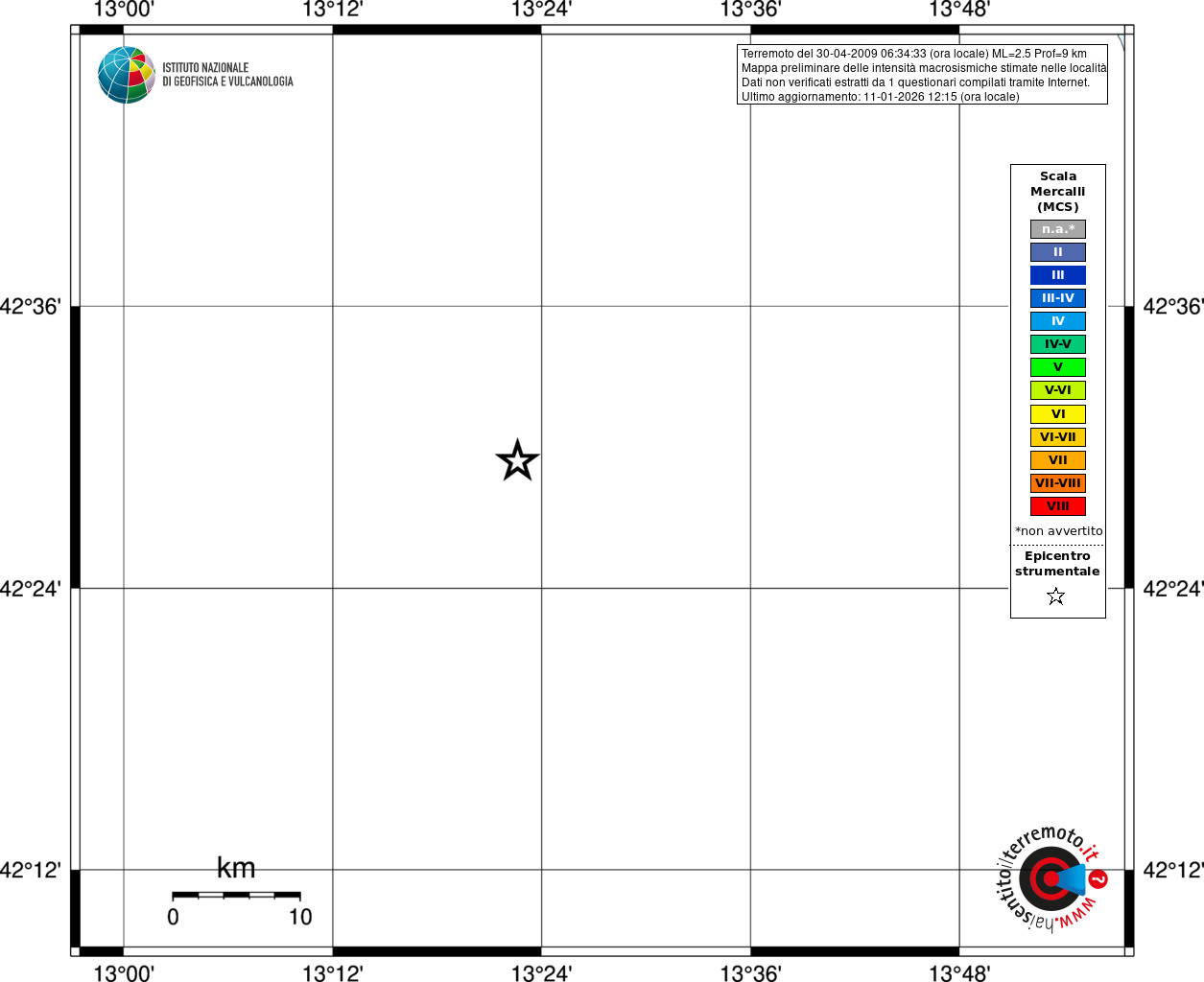
Task: Click the Scala Mercalli (MCS) legend title
Action: coord(1058,192)
